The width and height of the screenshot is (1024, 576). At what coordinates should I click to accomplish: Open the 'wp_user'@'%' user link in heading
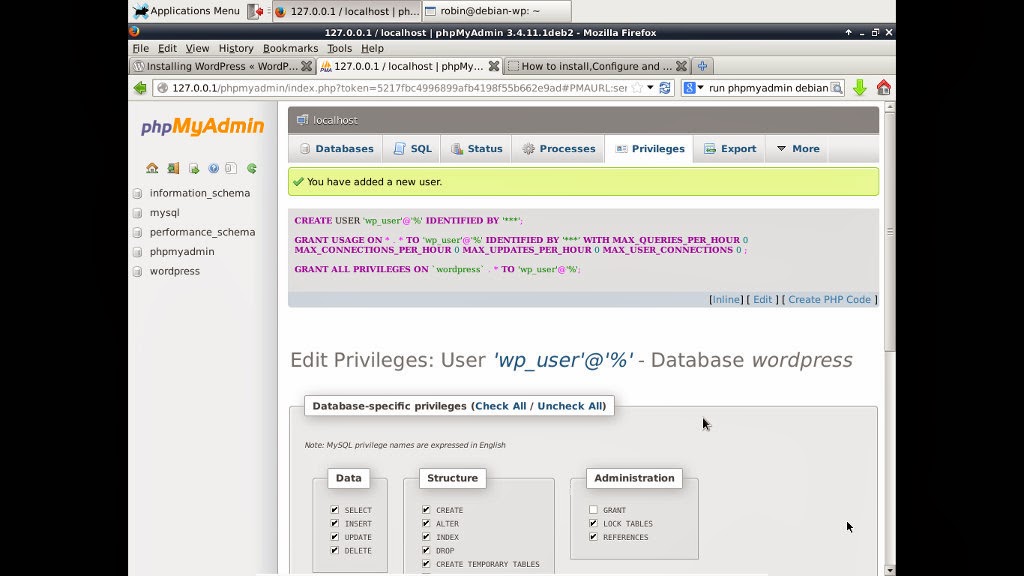tap(562, 360)
